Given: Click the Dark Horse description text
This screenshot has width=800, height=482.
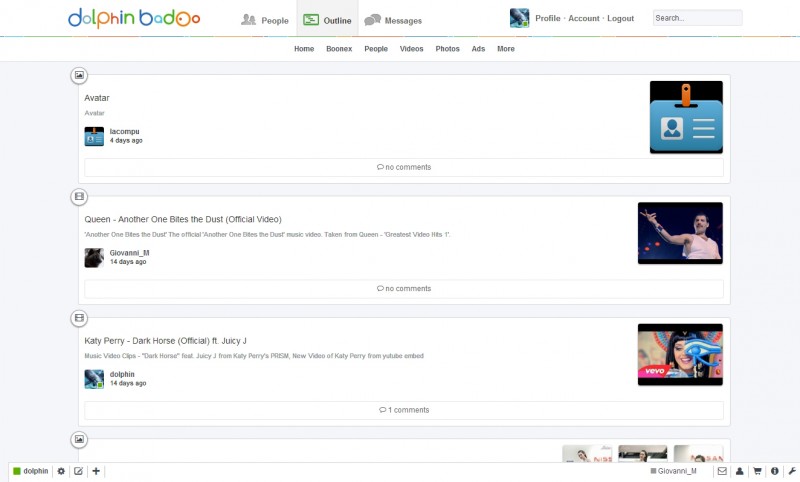Looking at the screenshot, I should [x=254, y=356].
